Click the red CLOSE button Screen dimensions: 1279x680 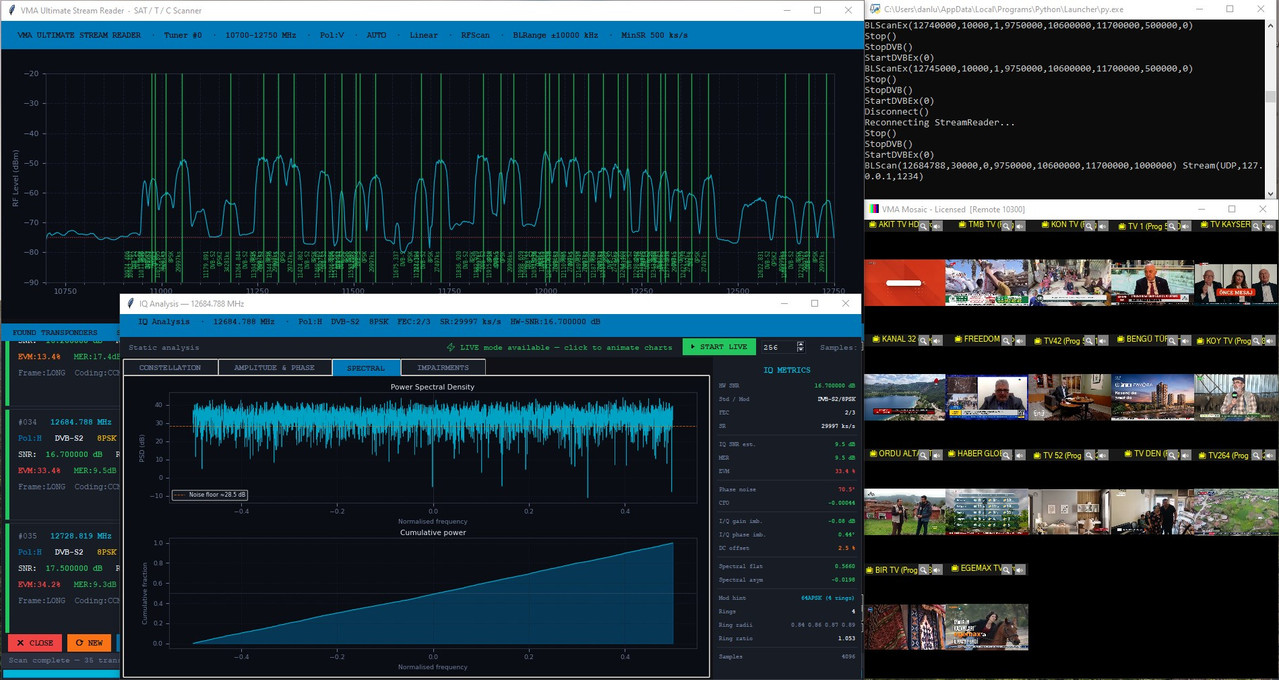tap(35, 643)
